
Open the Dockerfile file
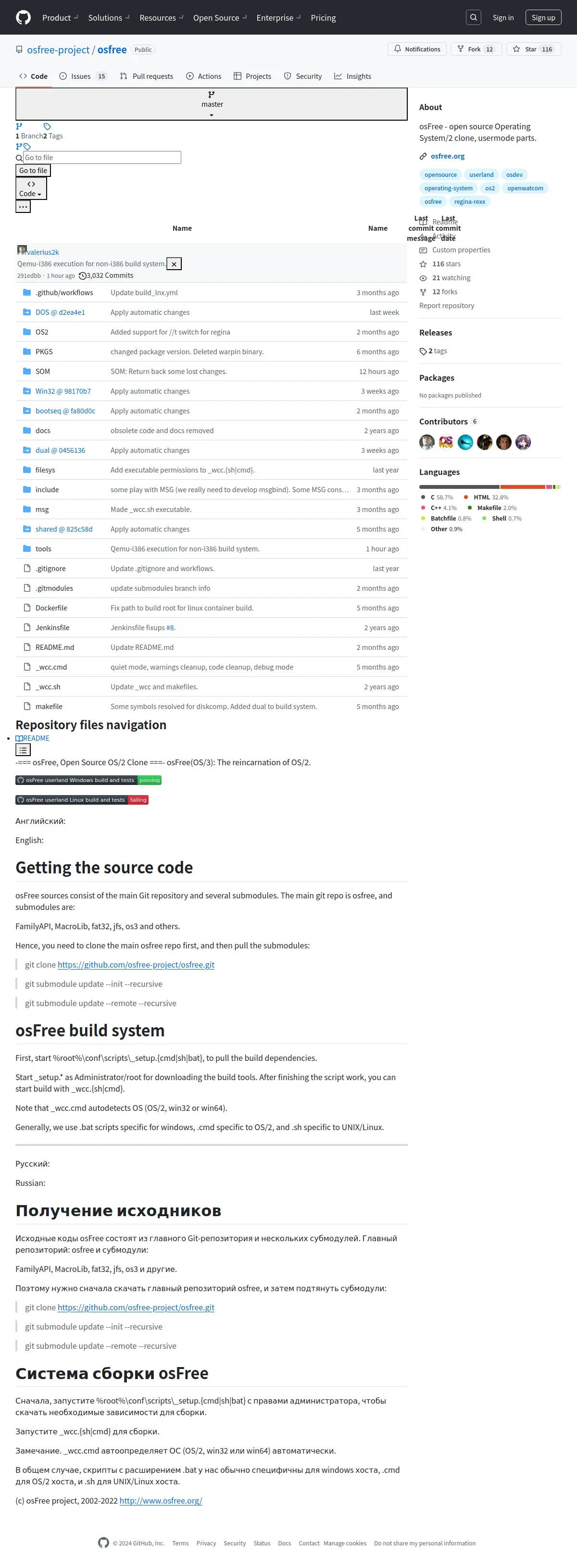pos(51,608)
